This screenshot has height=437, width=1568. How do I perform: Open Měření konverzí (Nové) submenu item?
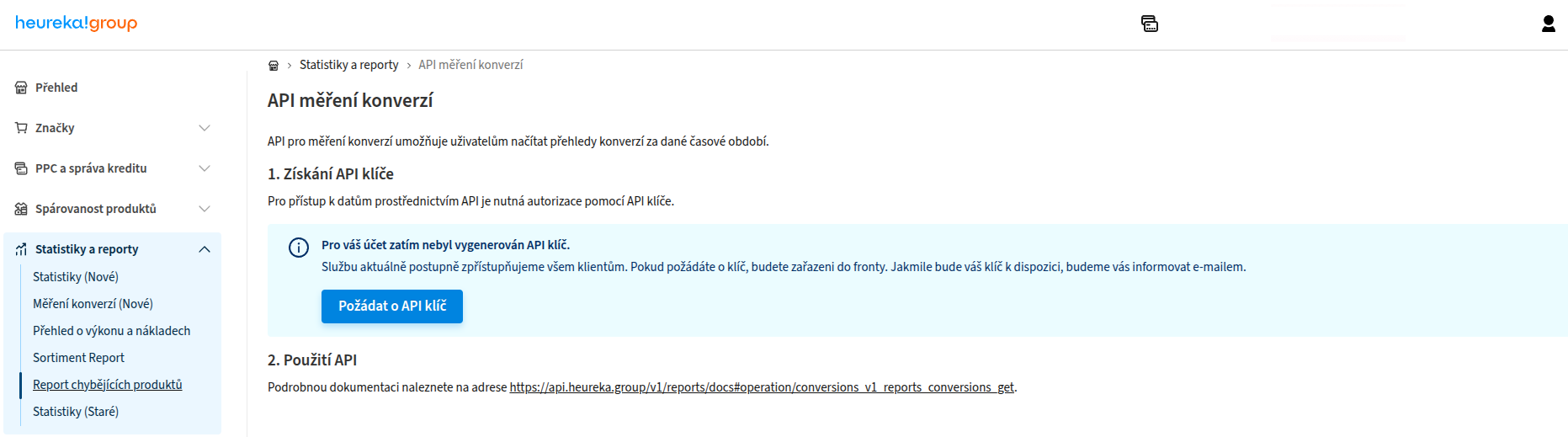pos(93,304)
